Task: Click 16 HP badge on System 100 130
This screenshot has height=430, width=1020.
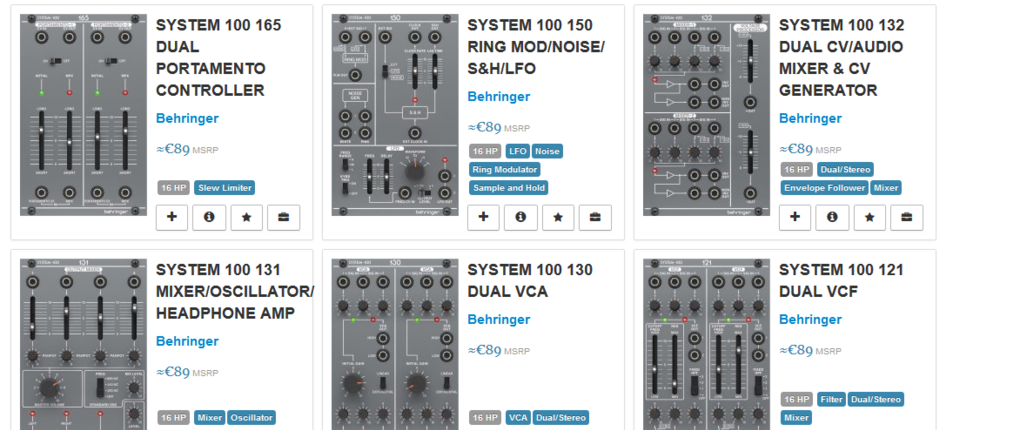Action: click(x=485, y=418)
